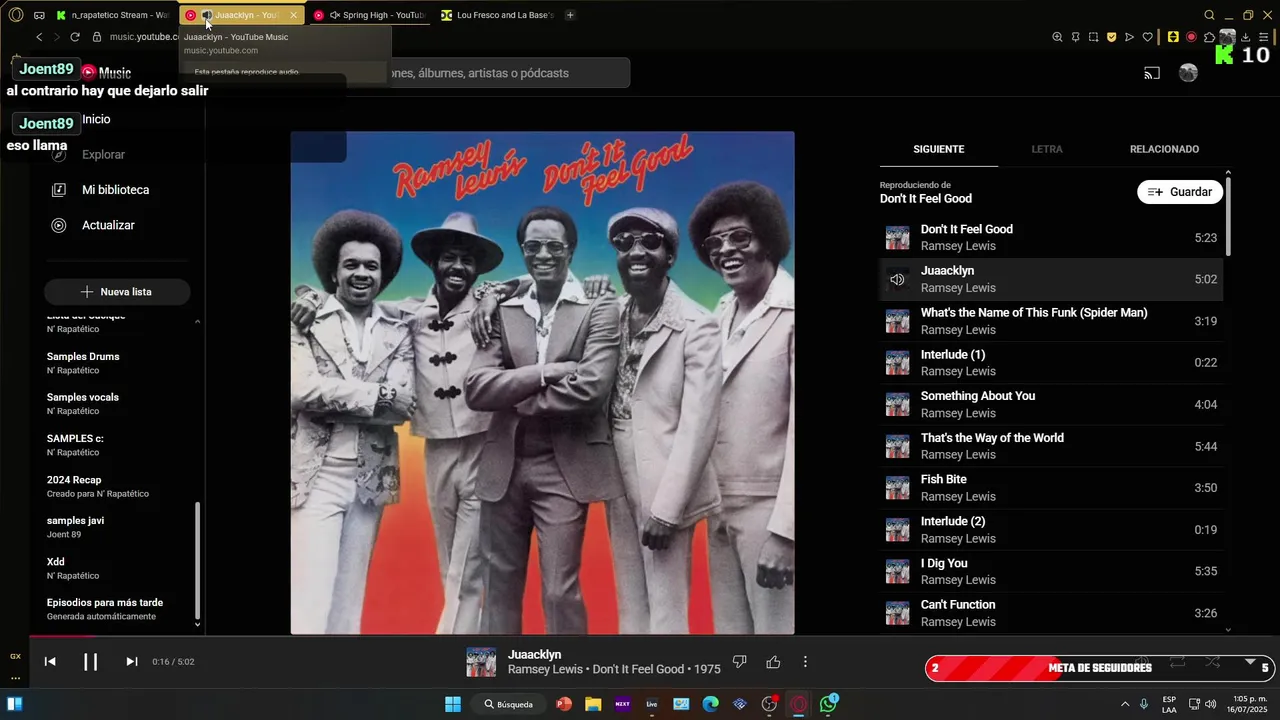
Task: Pause the playing song Juaacklyn
Action: [90, 661]
